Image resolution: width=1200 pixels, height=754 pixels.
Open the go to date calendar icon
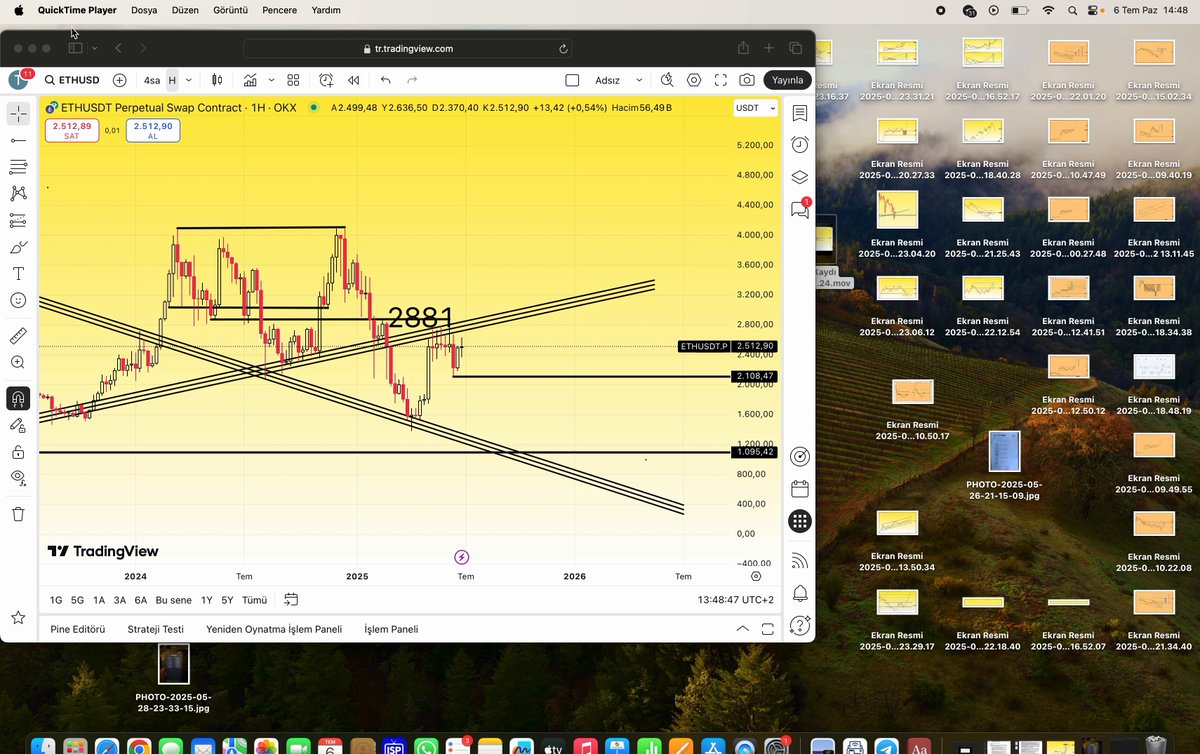coord(291,600)
